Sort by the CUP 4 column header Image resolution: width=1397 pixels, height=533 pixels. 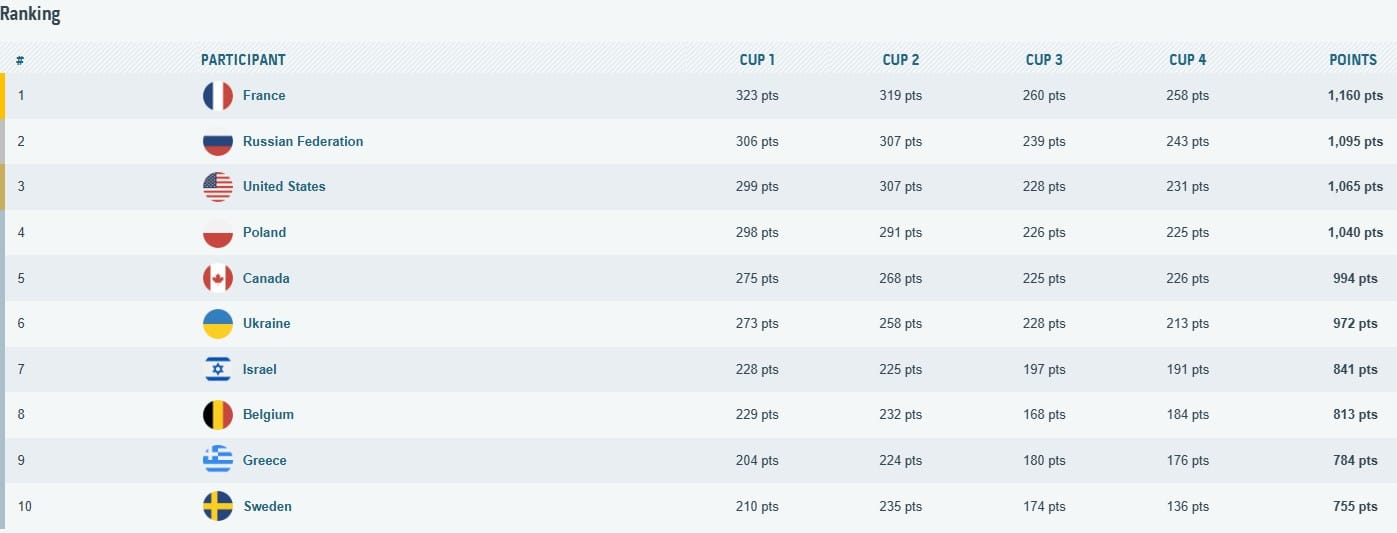(1188, 60)
